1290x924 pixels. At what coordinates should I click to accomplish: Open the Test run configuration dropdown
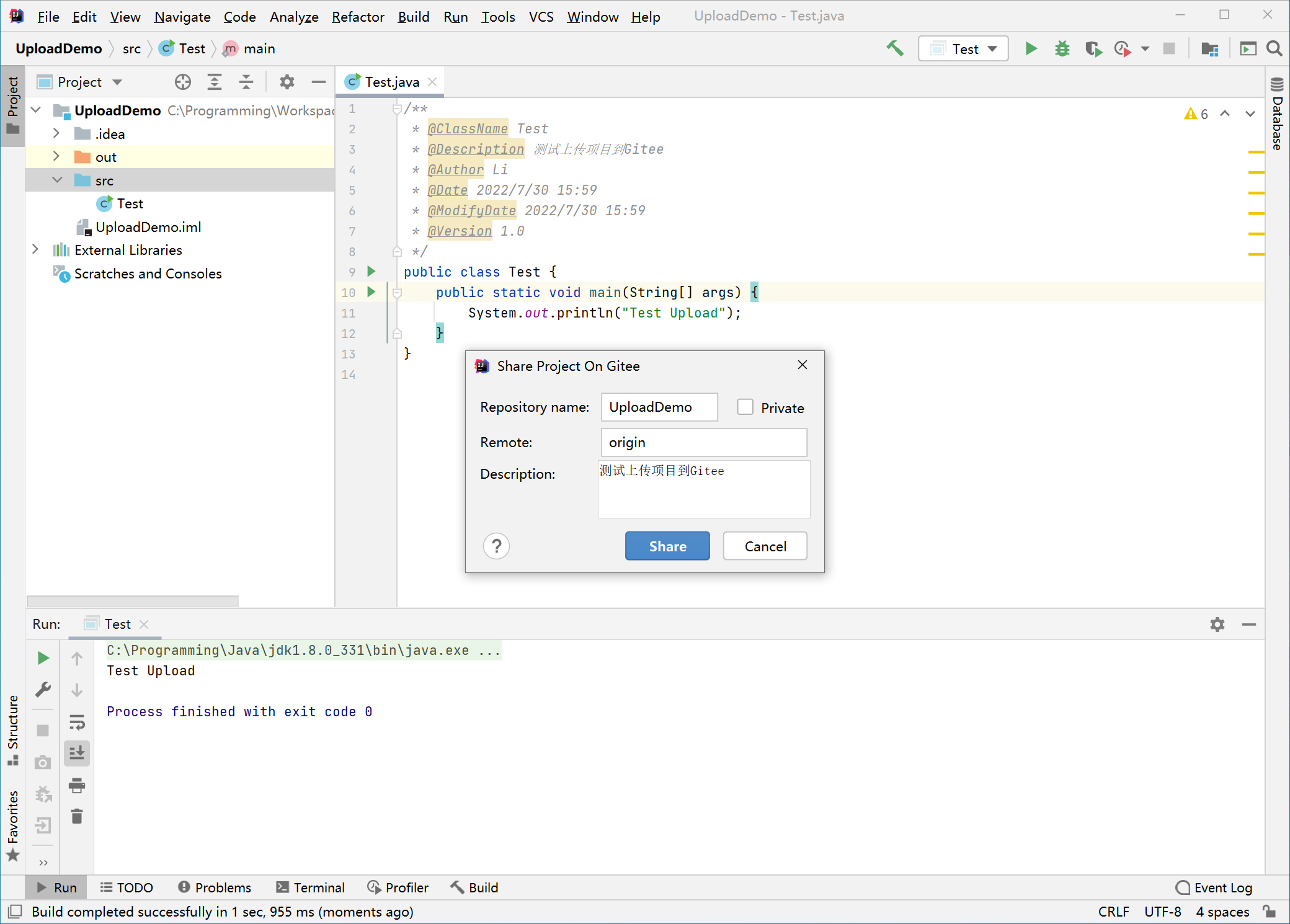click(963, 48)
